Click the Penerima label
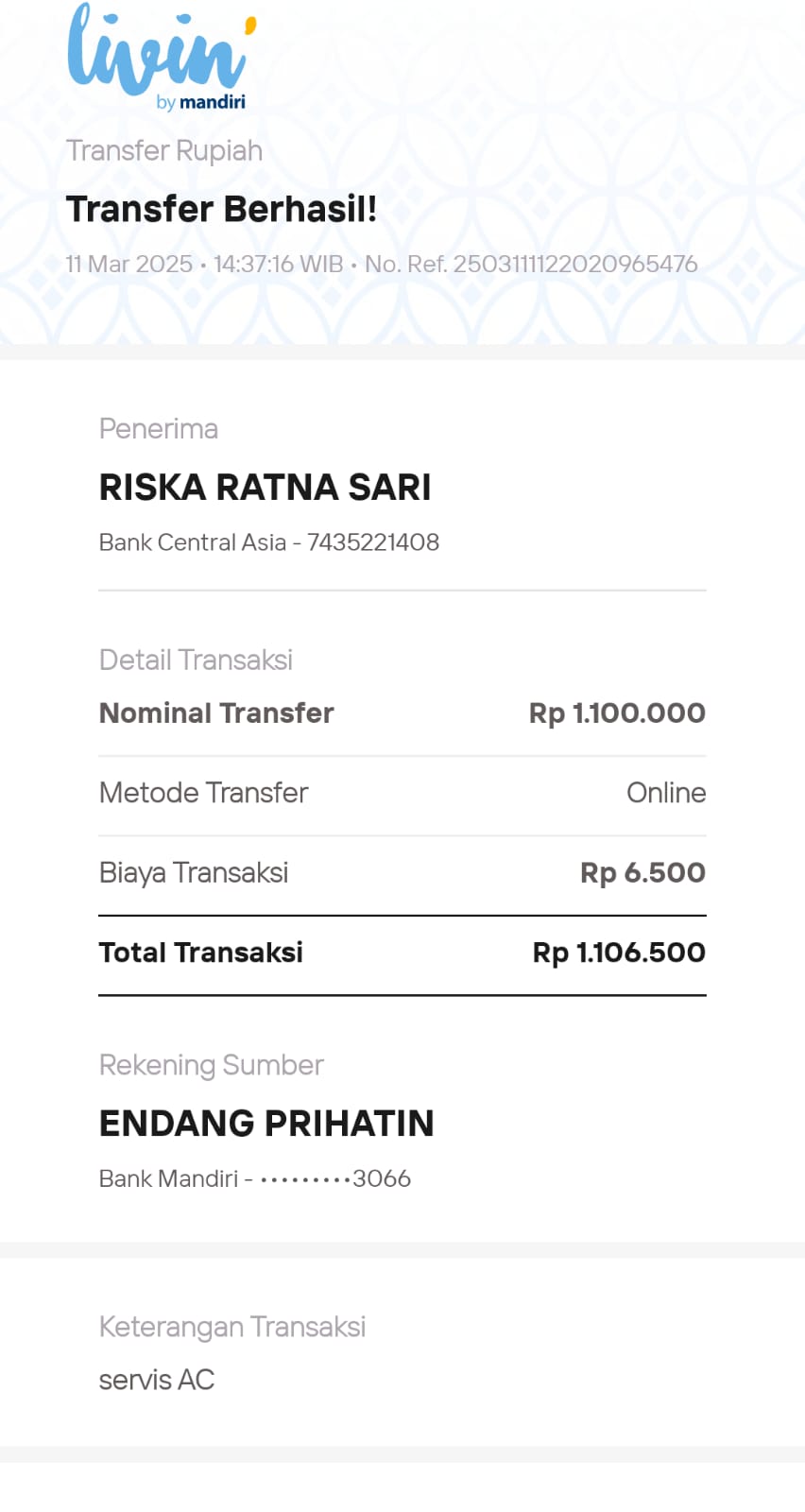This screenshot has width=805, height=1512. pyautogui.click(x=159, y=429)
